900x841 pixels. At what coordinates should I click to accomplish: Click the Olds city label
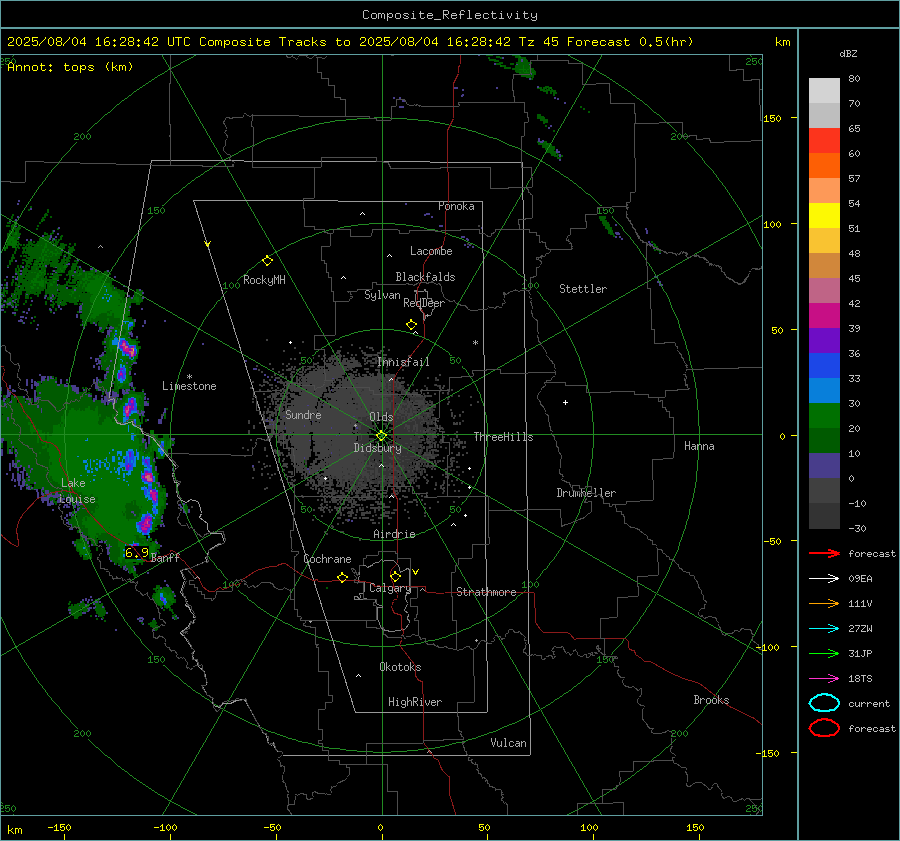coord(381,417)
